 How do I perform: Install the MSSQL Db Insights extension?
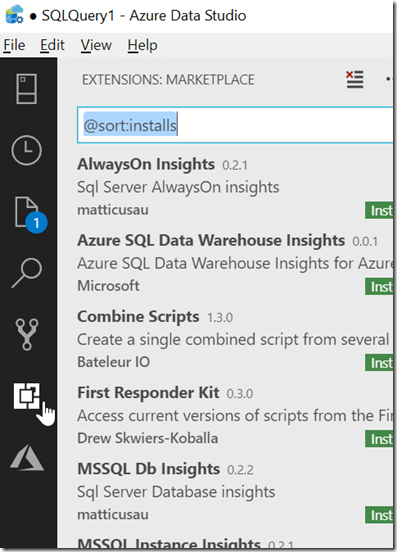379,515
